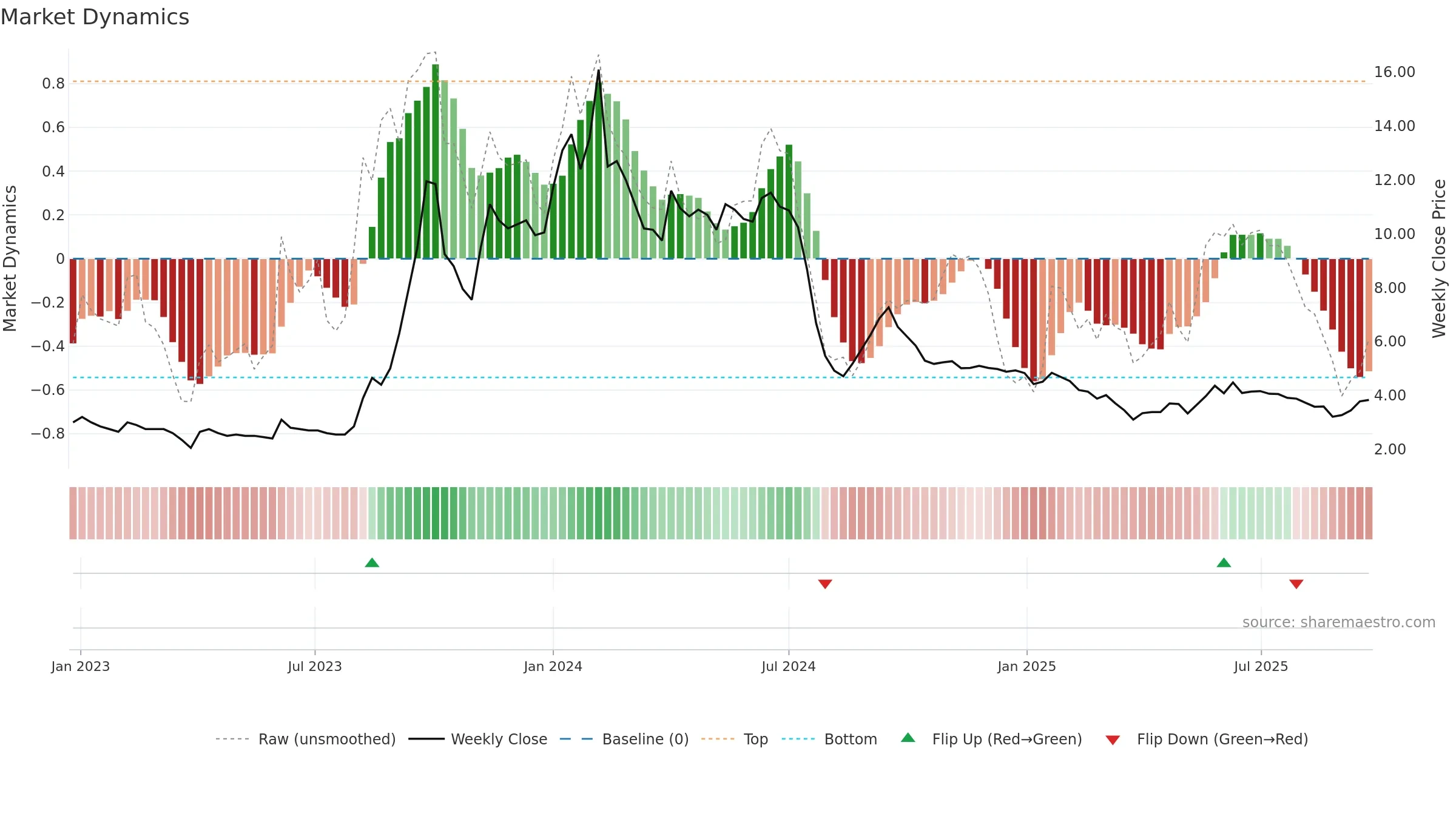This screenshot has width=1456, height=819.
Task: Click the source: sharemaestro.com text
Action: (1339, 622)
